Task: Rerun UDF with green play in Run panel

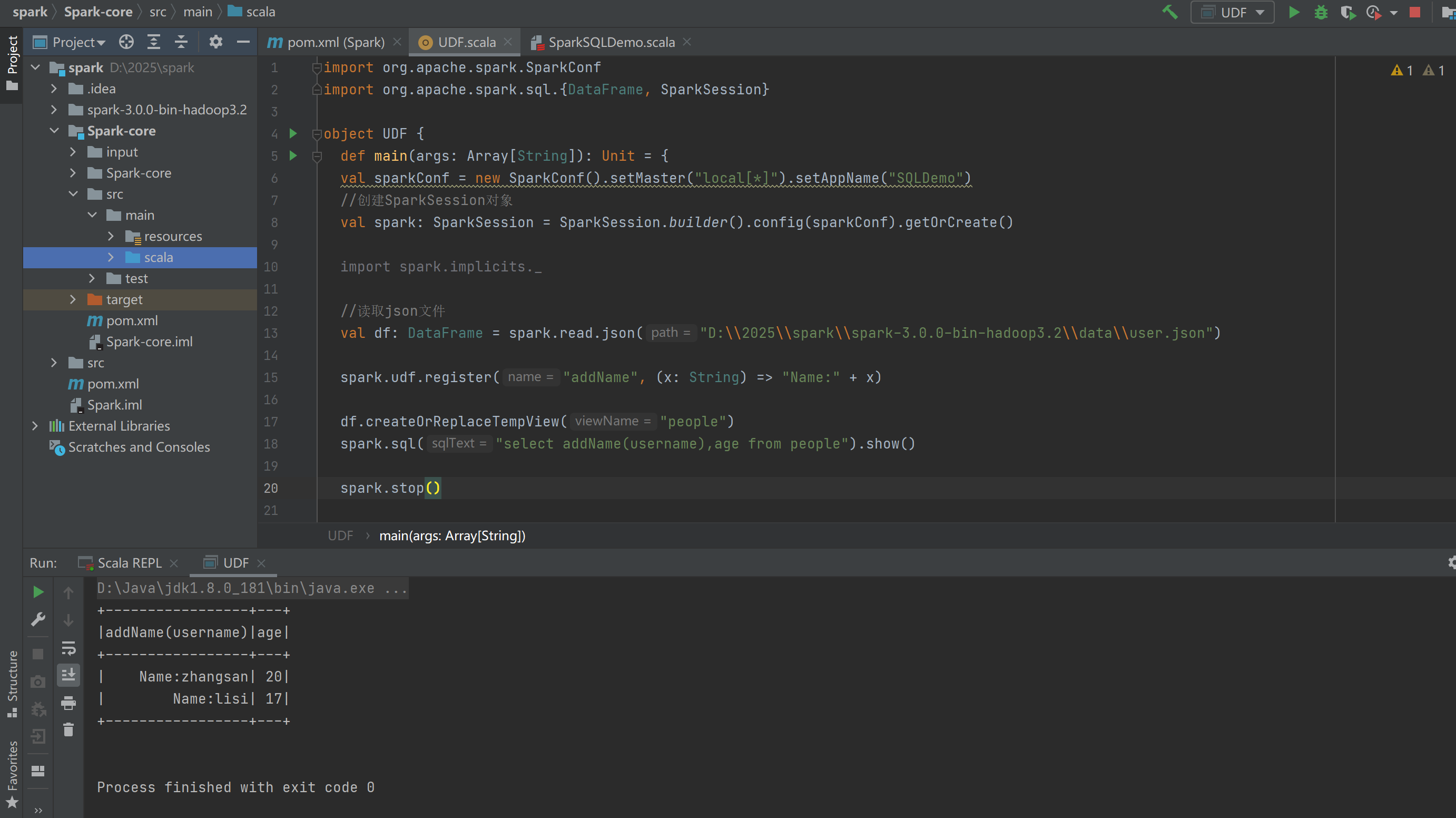Action: pos(38,592)
